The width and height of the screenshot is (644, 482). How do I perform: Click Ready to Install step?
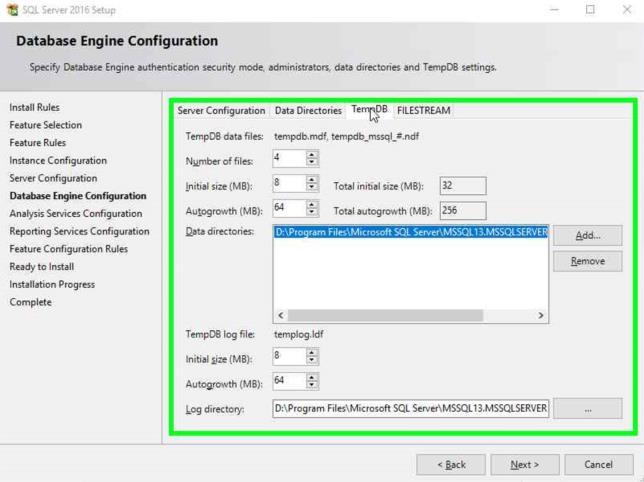point(42,267)
